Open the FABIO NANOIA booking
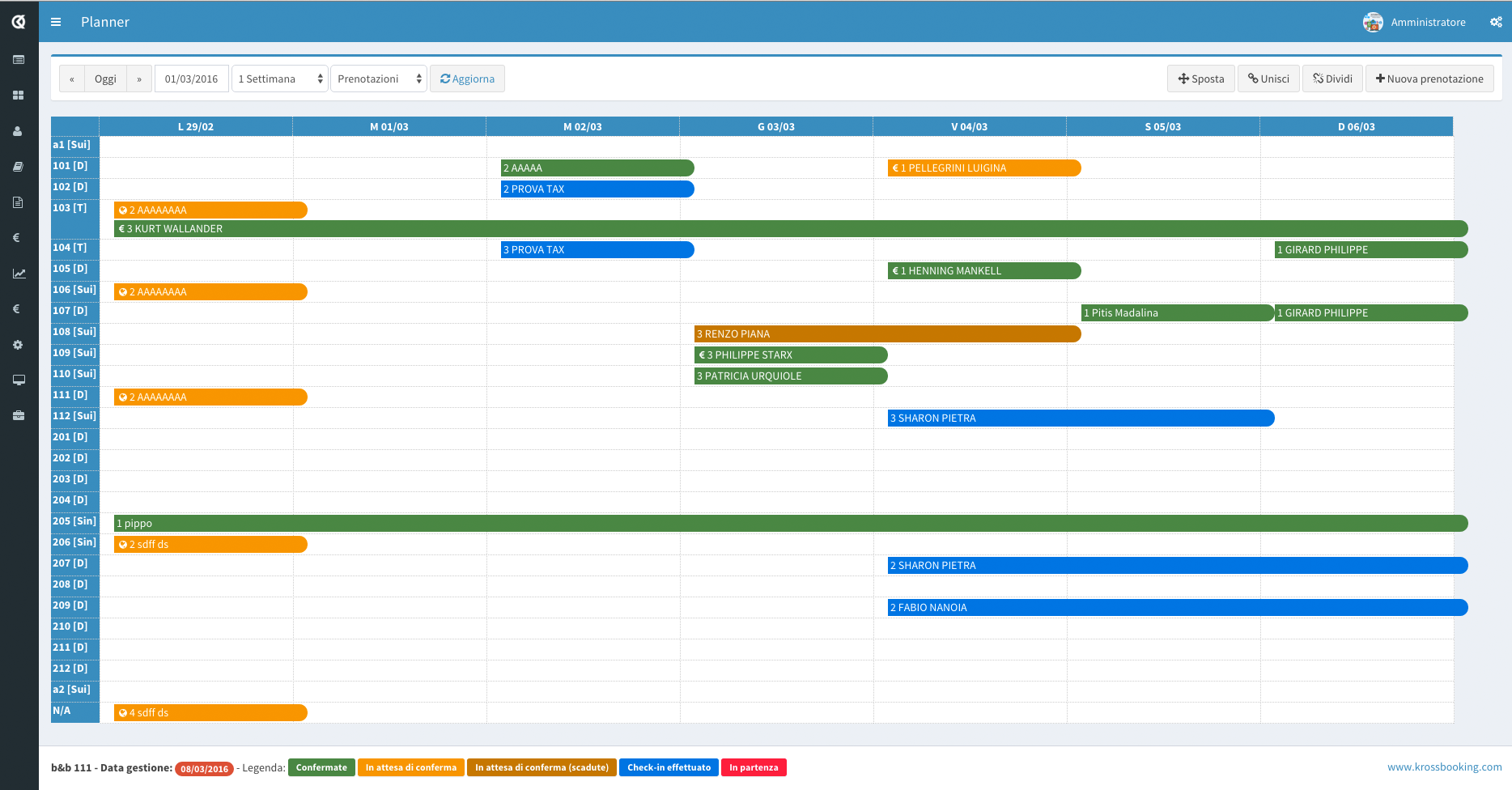 1178,607
